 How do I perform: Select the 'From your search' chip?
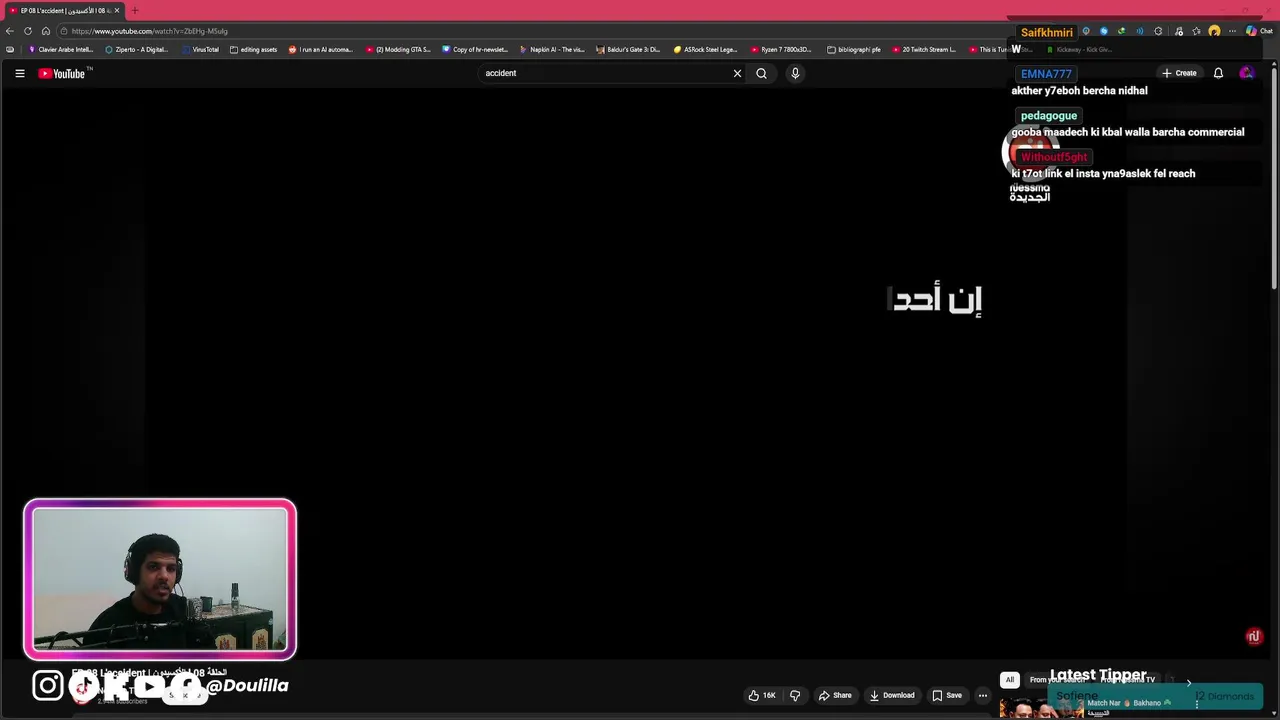click(1057, 680)
